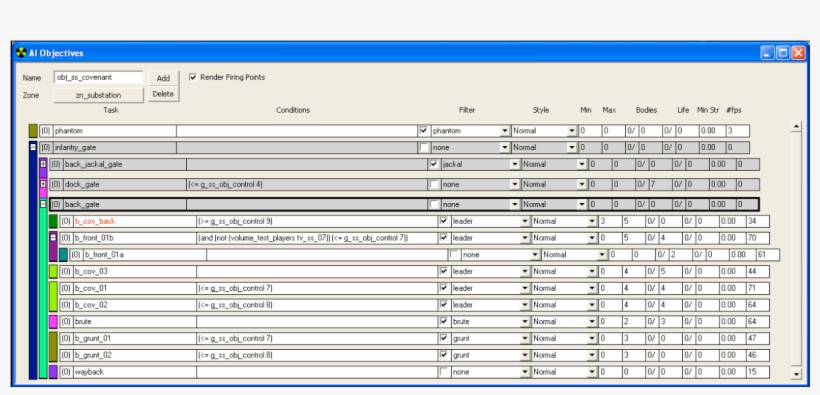Collapse the infantry_gate tree node
The height and width of the screenshot is (395, 820).
coord(33,148)
